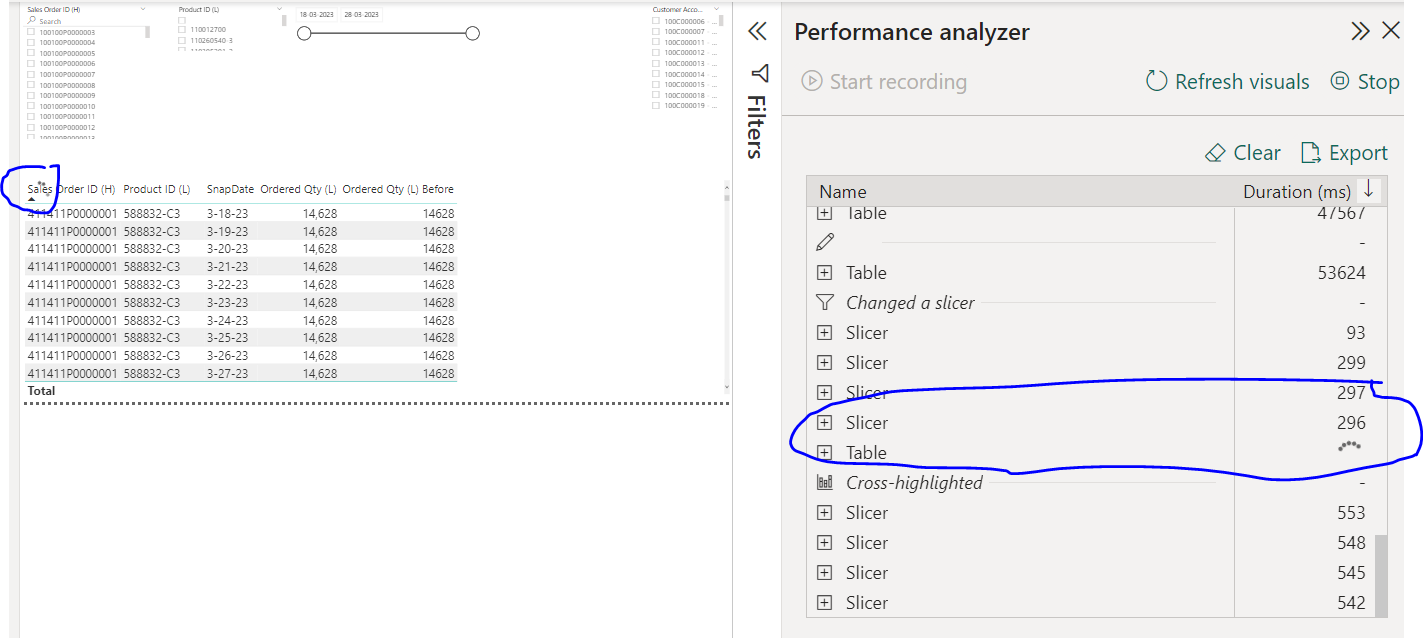The width and height of the screenshot is (1423, 638).
Task: Click the 588832-C3 cell in 3-20-23 row
Action: click(152, 248)
